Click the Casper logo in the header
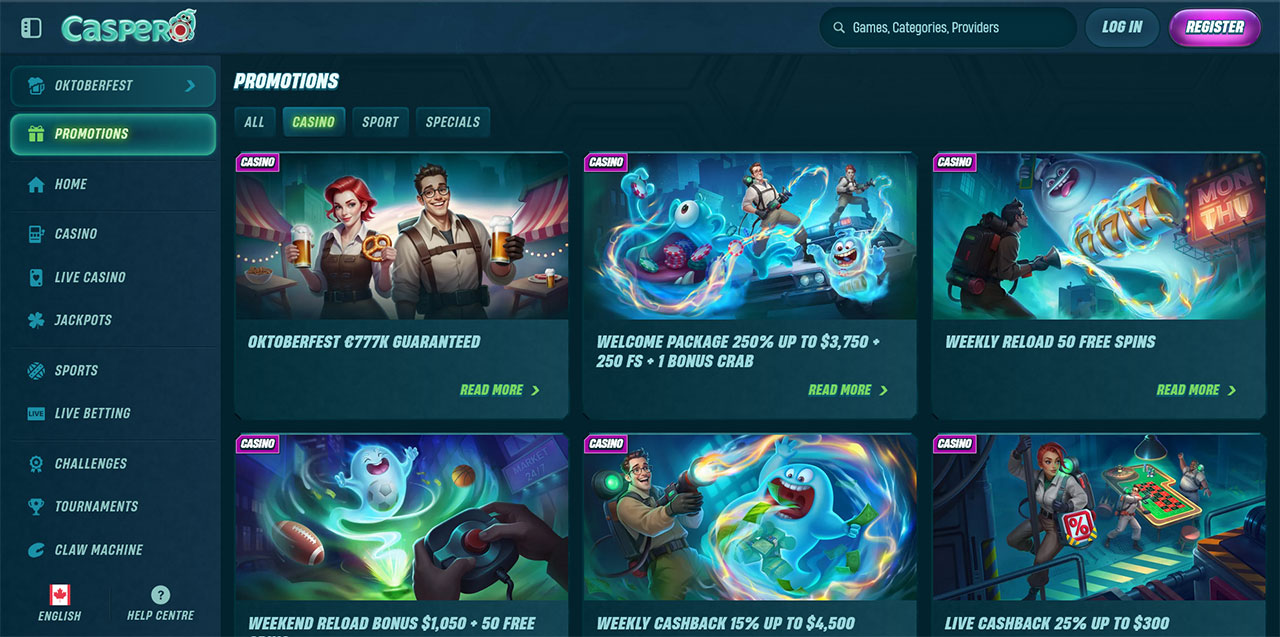 pyautogui.click(x=129, y=27)
